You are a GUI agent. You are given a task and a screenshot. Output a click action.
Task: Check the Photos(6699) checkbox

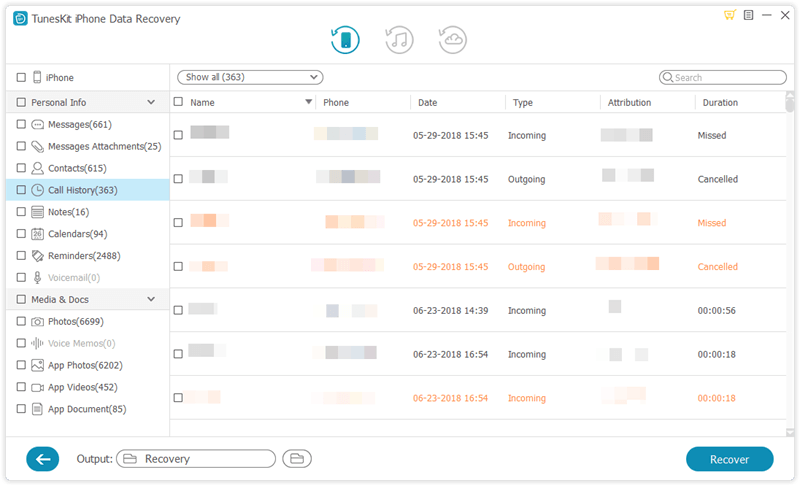21,322
